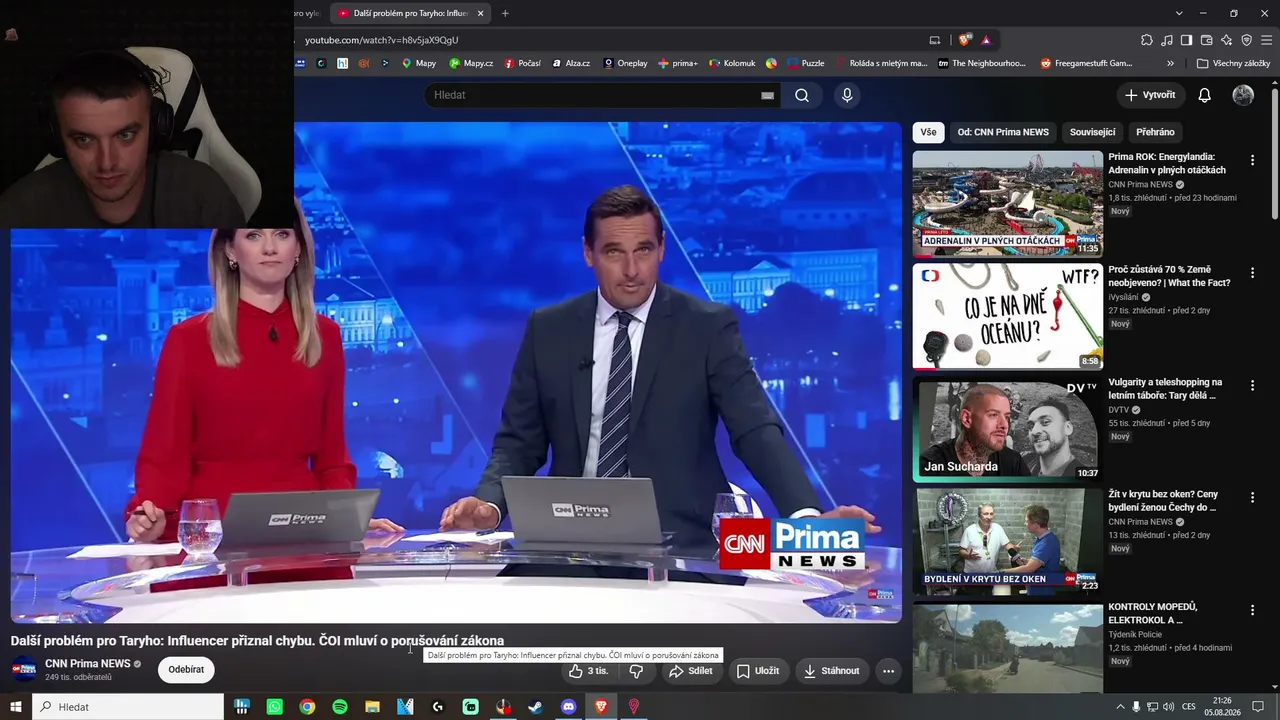Click the Odebírat subscribe button
Image resolution: width=1280 pixels, height=720 pixels.
coord(186,670)
